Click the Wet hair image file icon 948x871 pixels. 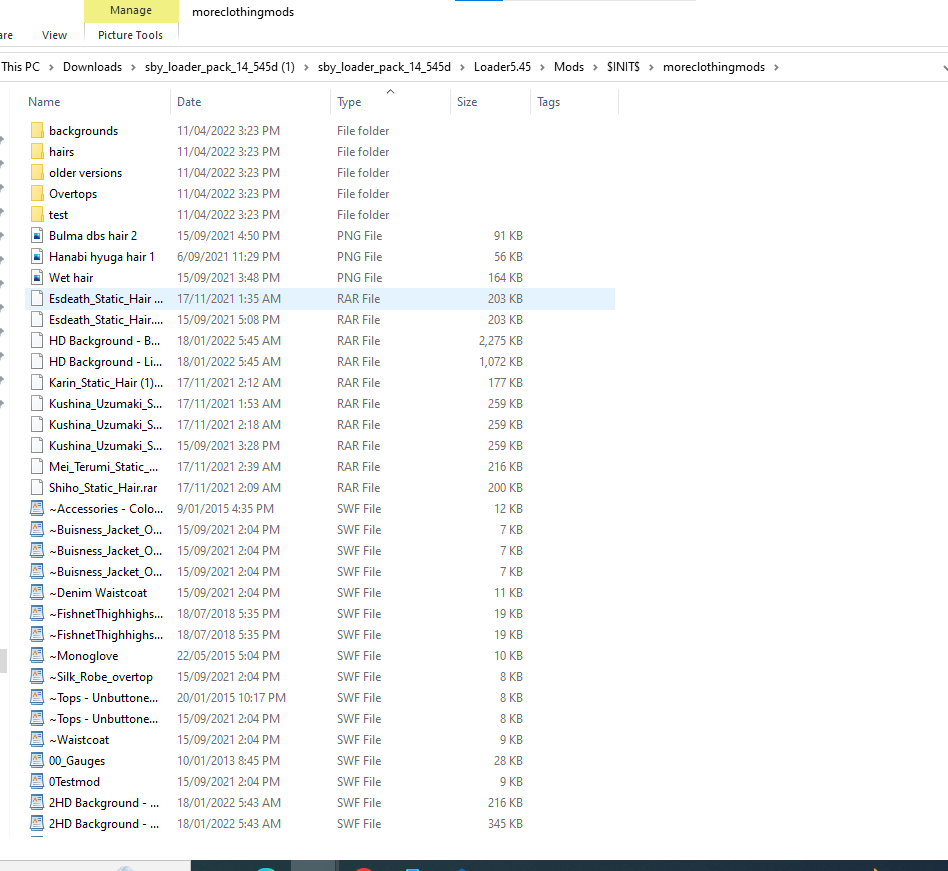tap(37, 278)
